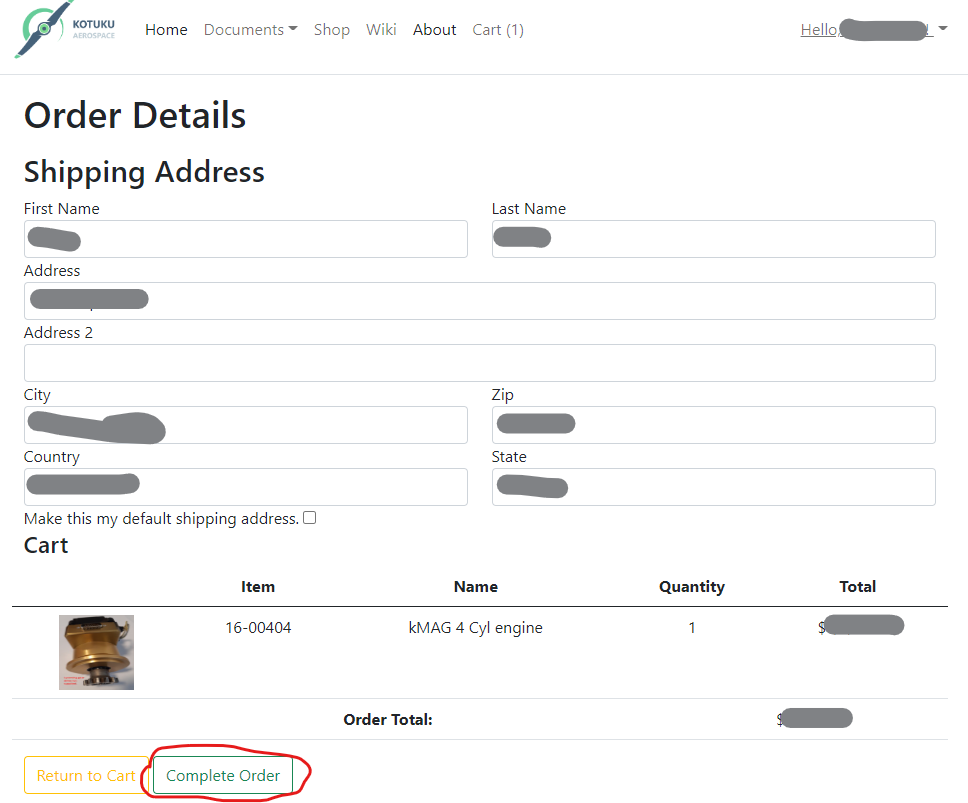This screenshot has height=803, width=968.
Task: Click the State input field
Action: [713, 487]
